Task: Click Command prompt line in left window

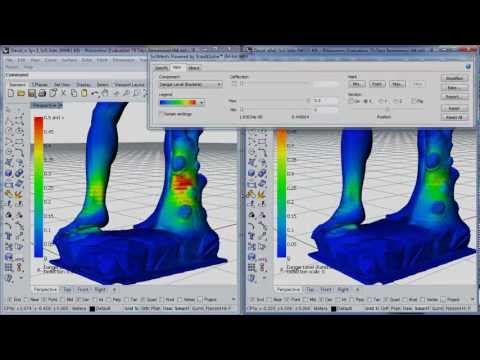Action: click(x=77, y=75)
